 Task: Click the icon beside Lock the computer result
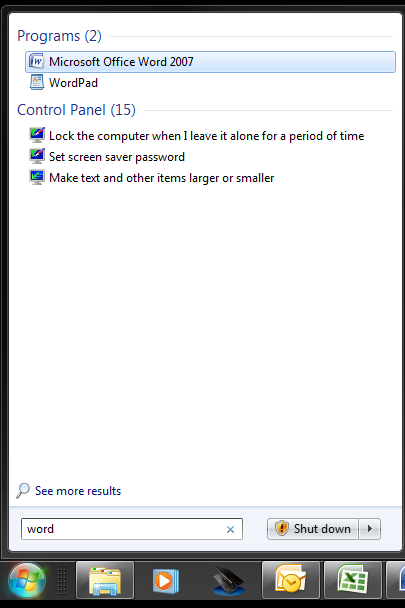[x=37, y=135]
